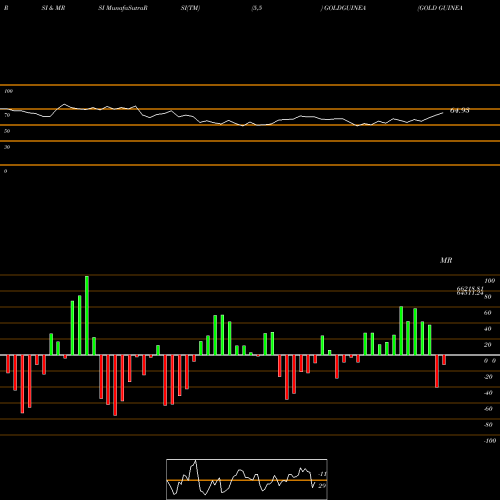
Task: Click the RSI axis 50 label
Action: click(7, 131)
